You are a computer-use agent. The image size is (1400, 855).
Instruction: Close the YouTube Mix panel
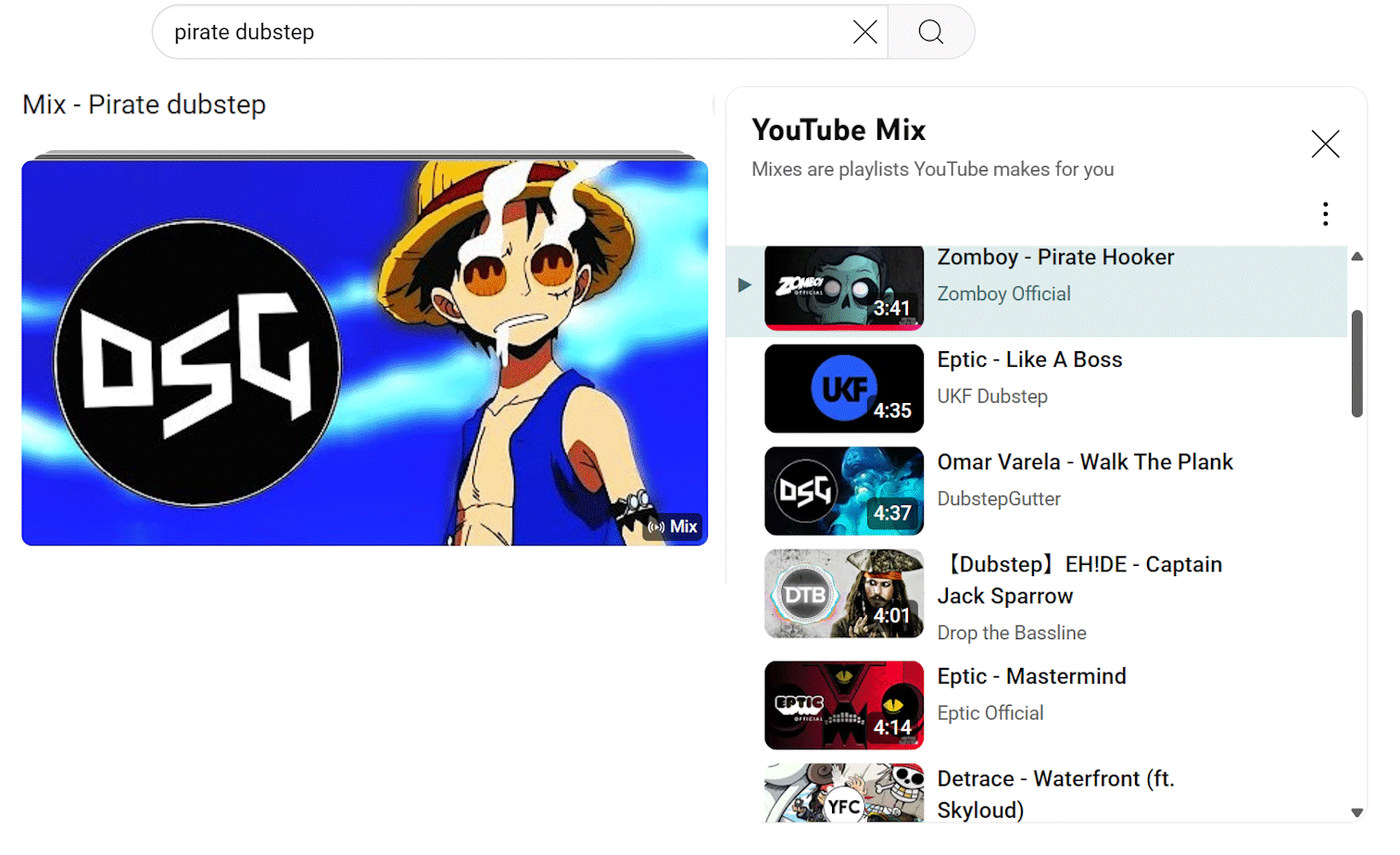coord(1325,144)
